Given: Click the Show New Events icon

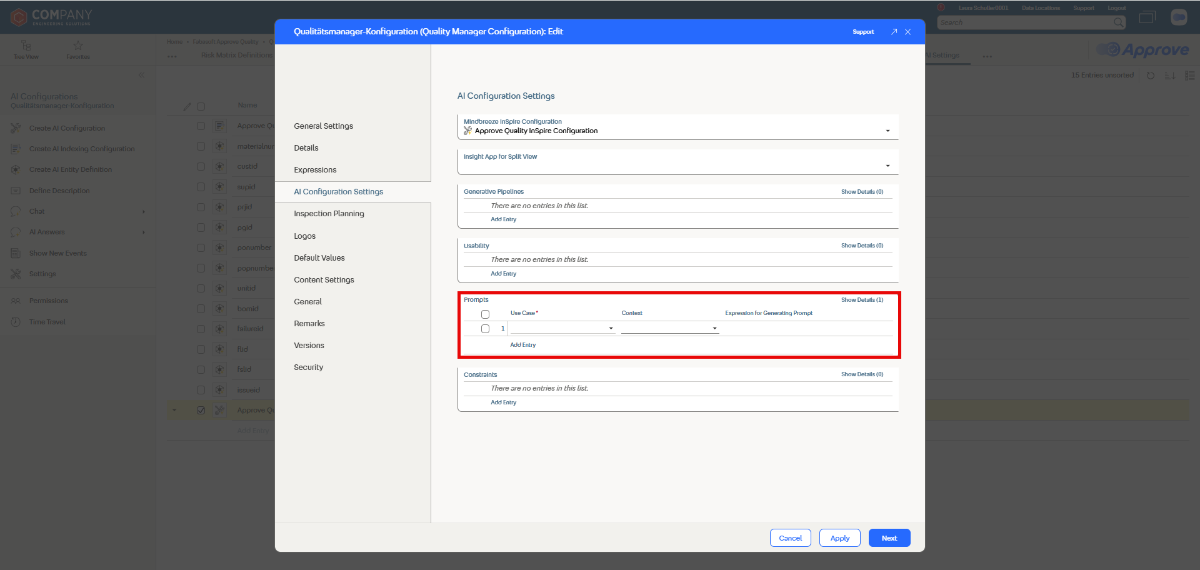Looking at the screenshot, I should pyautogui.click(x=16, y=253).
